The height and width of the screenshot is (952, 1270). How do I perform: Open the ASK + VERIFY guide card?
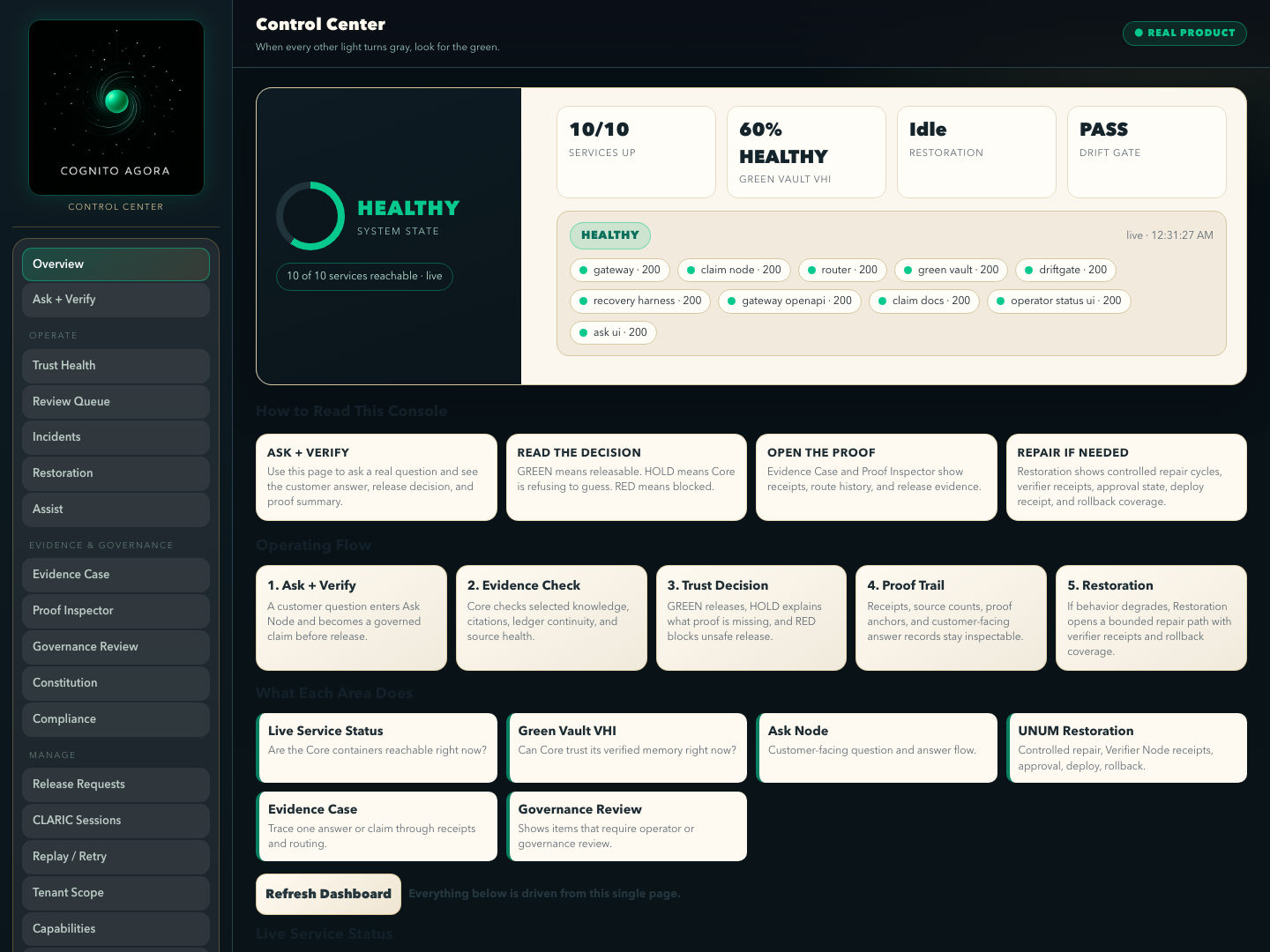(x=377, y=477)
